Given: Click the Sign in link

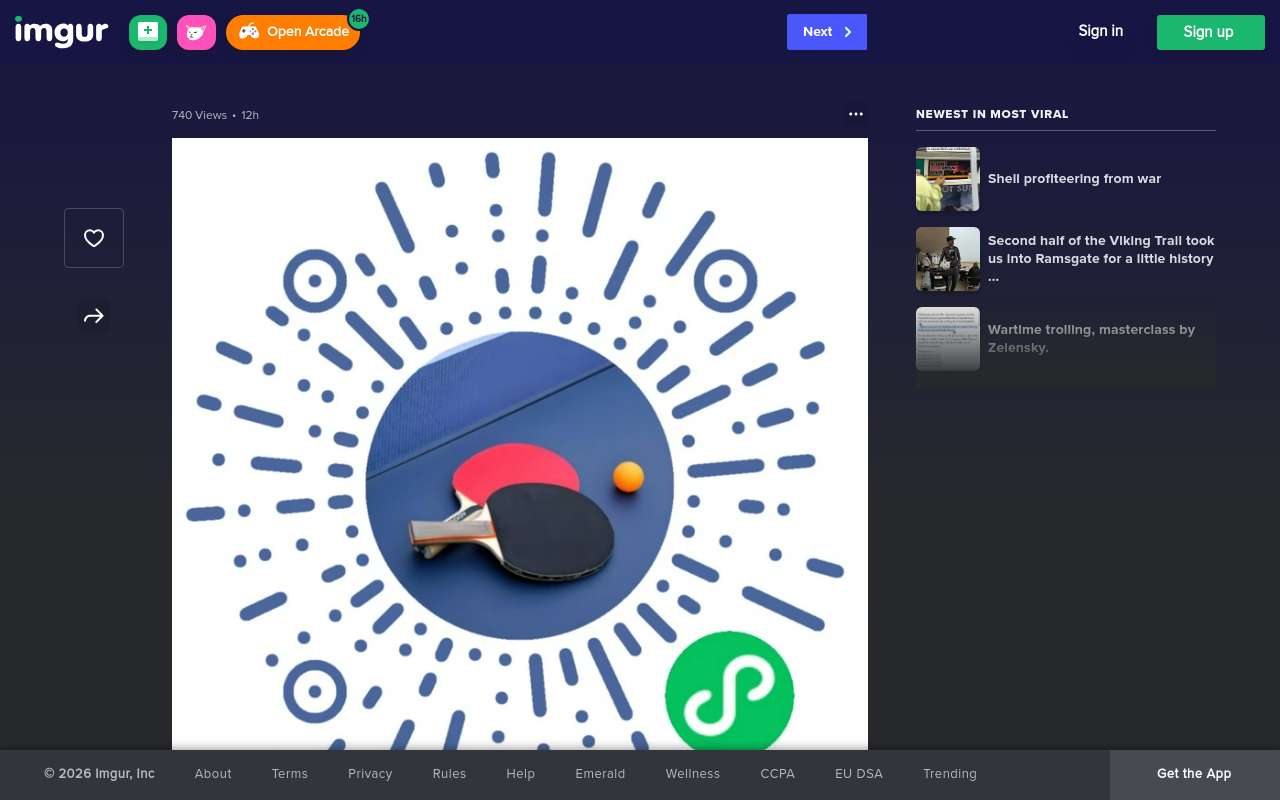Looking at the screenshot, I should (1100, 31).
